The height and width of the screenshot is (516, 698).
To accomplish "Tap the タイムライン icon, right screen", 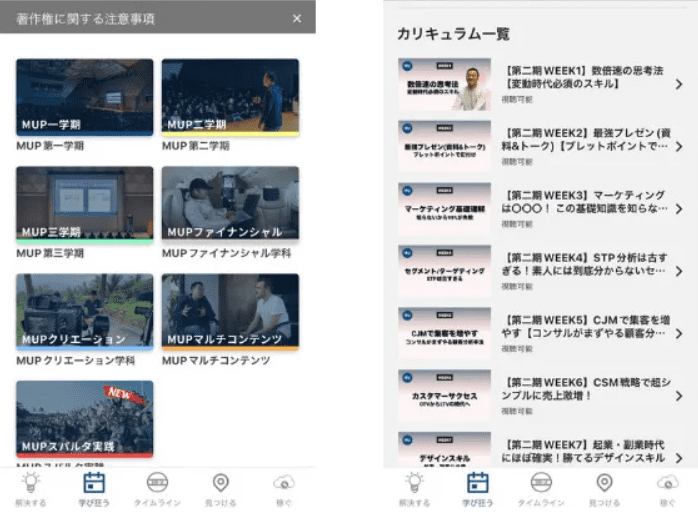I will [x=541, y=483].
